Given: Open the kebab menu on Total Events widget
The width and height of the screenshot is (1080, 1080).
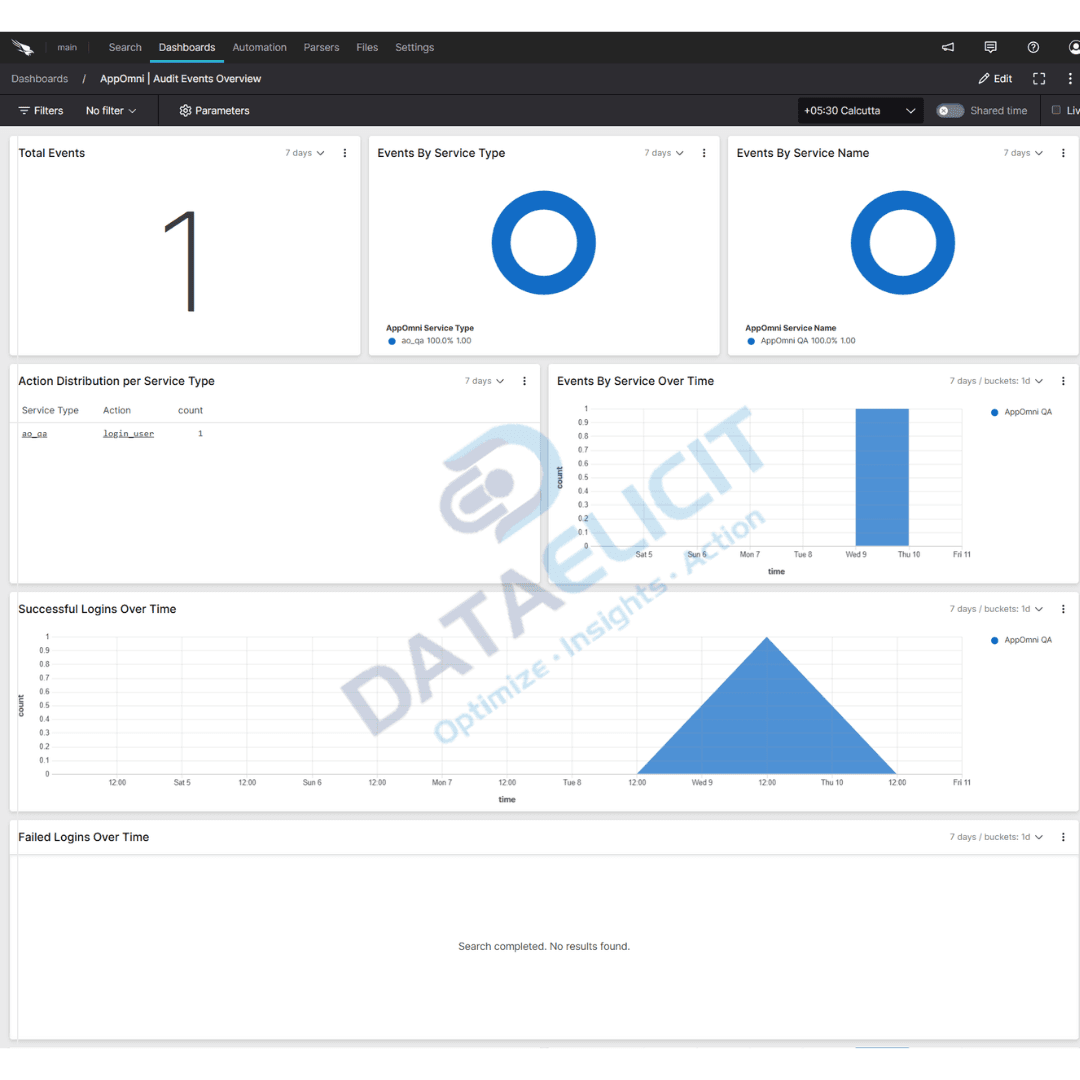Looking at the screenshot, I should (x=345, y=153).
